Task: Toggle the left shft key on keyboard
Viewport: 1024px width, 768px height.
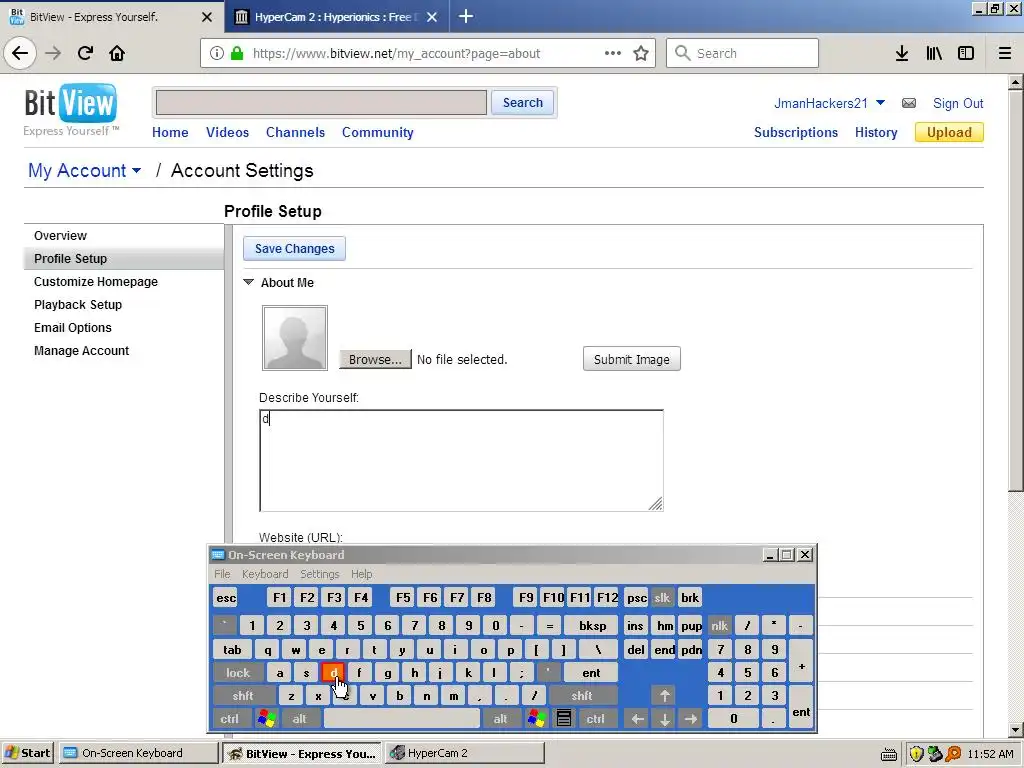Action: pyautogui.click(x=243, y=696)
